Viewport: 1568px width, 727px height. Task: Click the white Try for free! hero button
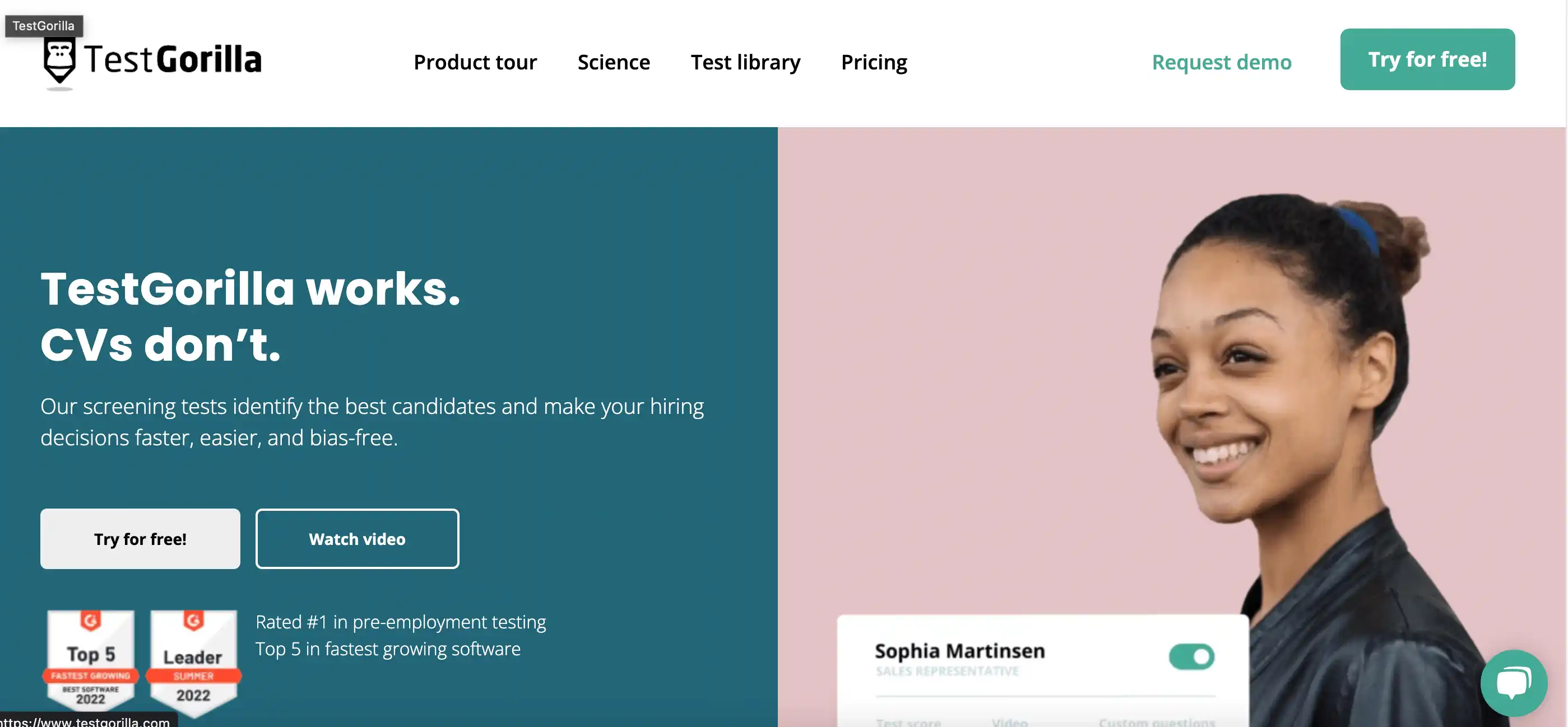click(x=140, y=539)
